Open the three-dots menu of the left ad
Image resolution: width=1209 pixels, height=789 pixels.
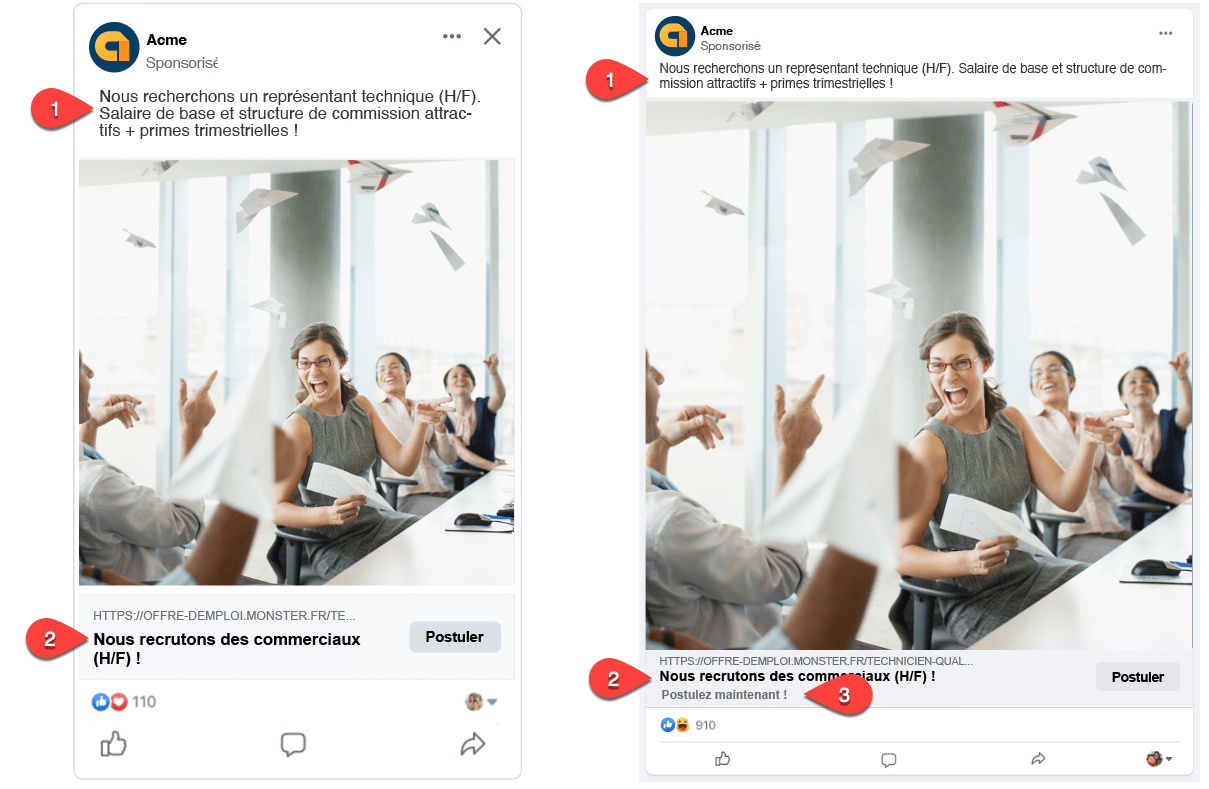click(452, 37)
